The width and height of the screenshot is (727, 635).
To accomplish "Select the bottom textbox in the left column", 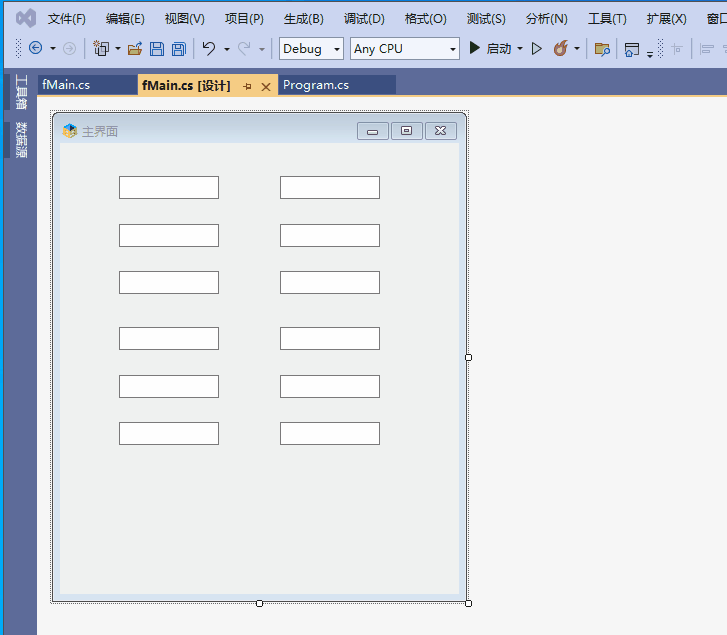I will (x=169, y=433).
